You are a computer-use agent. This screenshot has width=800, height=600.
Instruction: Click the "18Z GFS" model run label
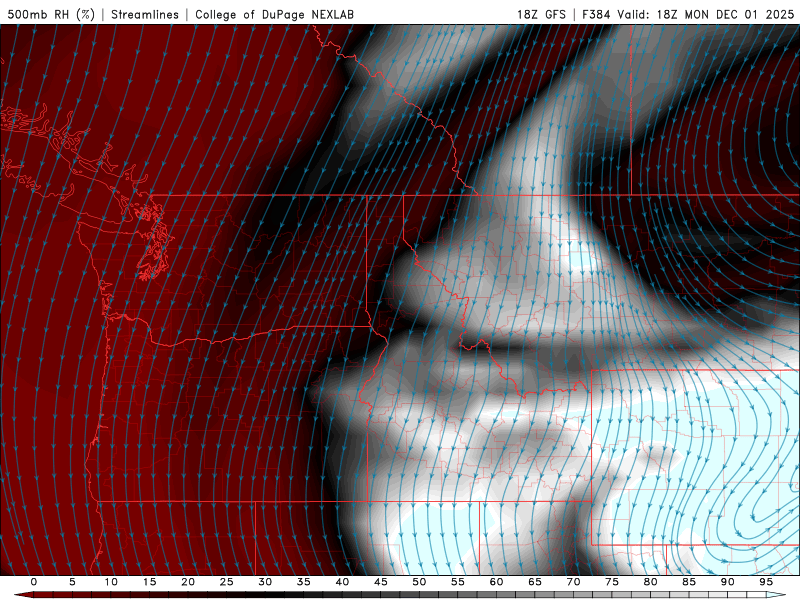click(x=541, y=14)
